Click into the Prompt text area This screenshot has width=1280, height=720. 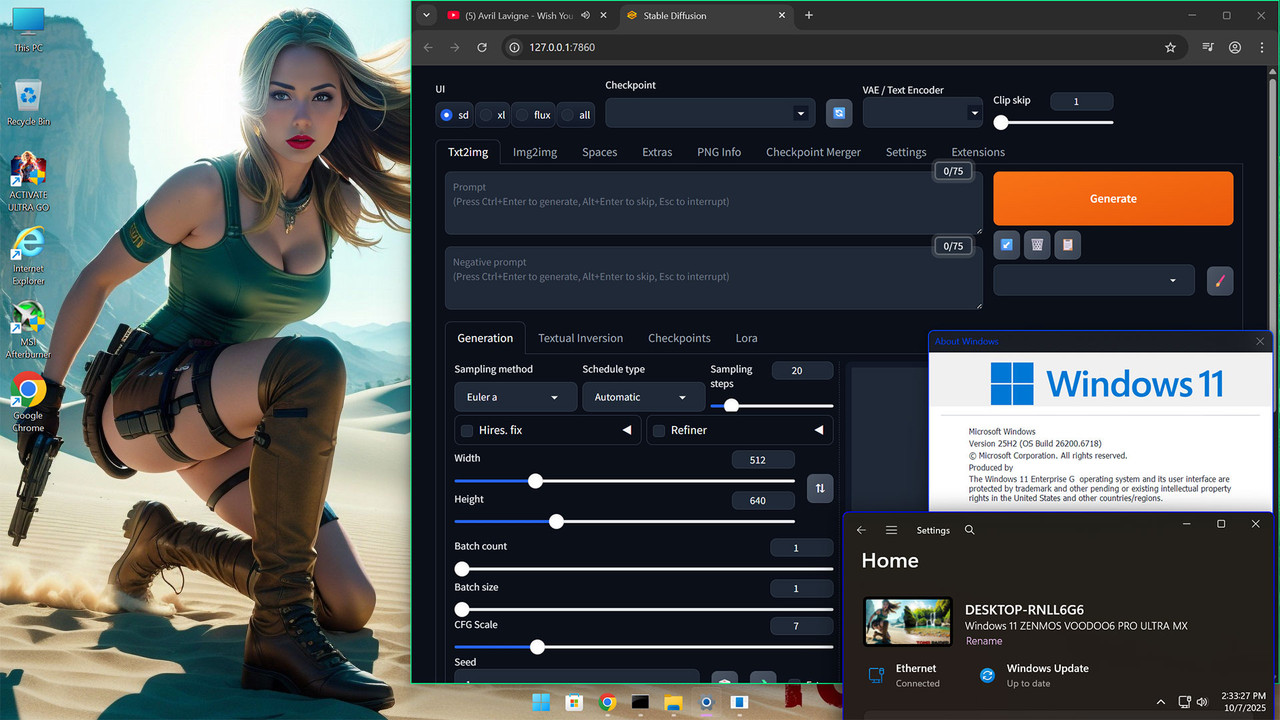(x=714, y=203)
